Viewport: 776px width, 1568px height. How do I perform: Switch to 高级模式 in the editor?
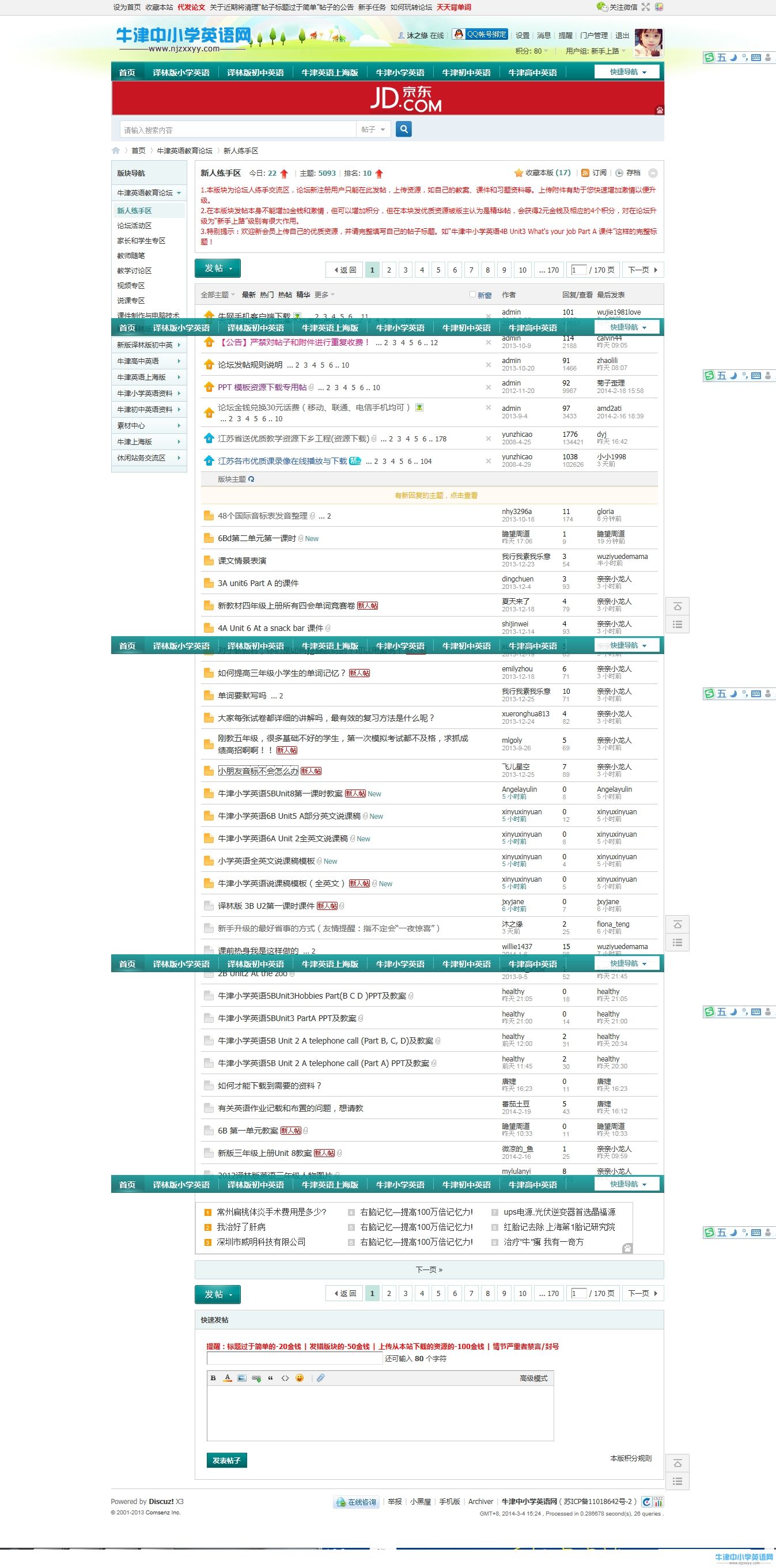[534, 1378]
